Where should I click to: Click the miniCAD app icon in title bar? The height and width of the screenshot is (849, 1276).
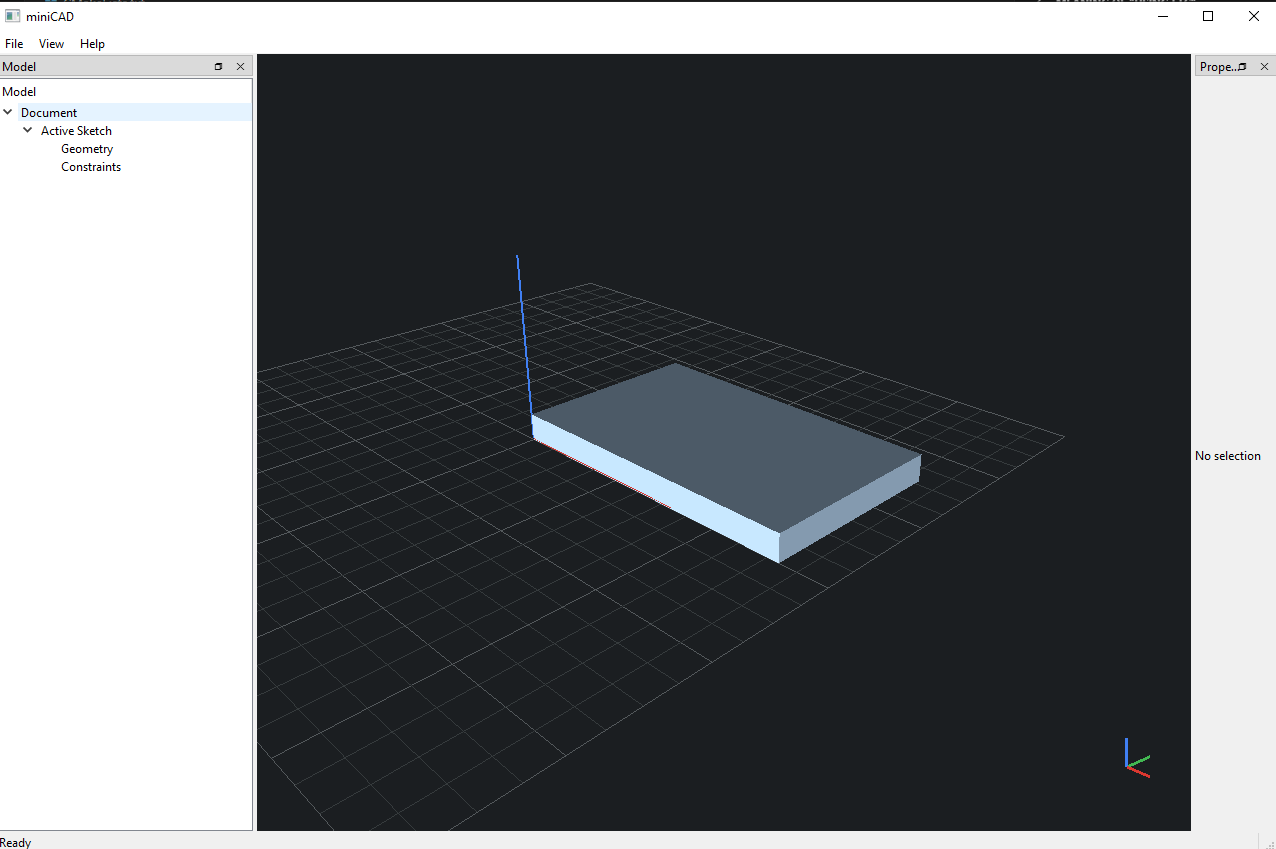(12, 16)
